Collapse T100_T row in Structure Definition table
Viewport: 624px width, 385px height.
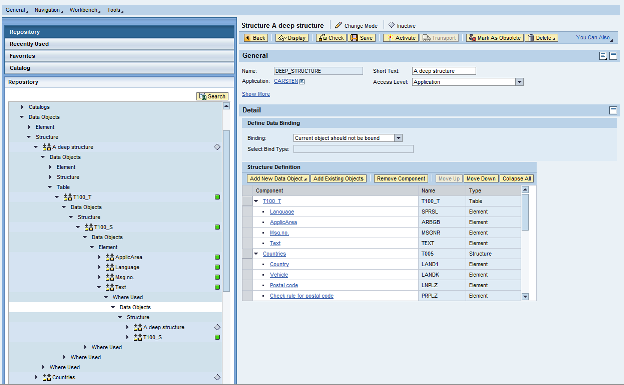pos(256,201)
